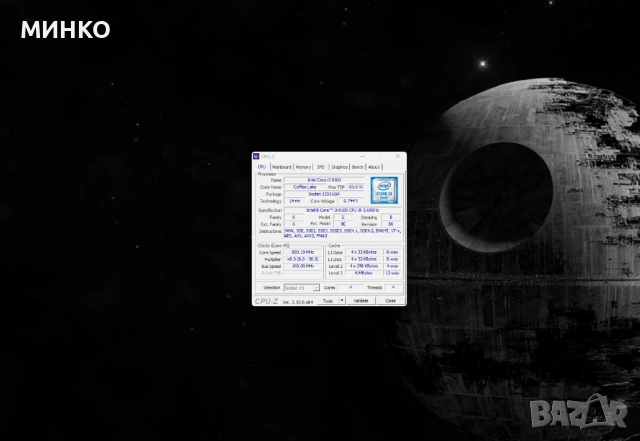Click the Instructions list text
The width and height of the screenshot is (640, 441).
click(342, 233)
